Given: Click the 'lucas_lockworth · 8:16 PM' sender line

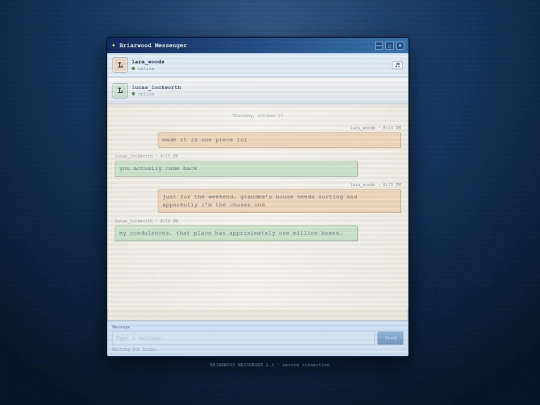Looking at the screenshot, I should coord(146,221).
